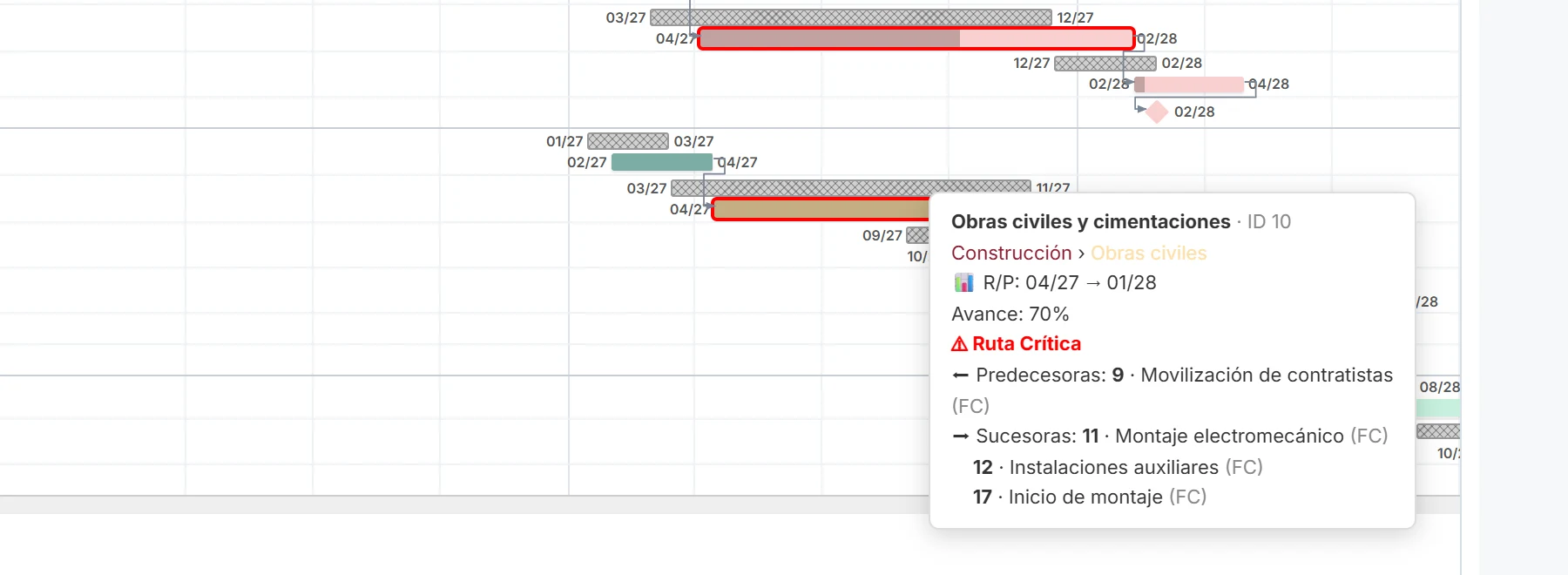The width and height of the screenshot is (1568, 575).
Task: Select the light green bar below 08/28
Action: [x=1438, y=408]
